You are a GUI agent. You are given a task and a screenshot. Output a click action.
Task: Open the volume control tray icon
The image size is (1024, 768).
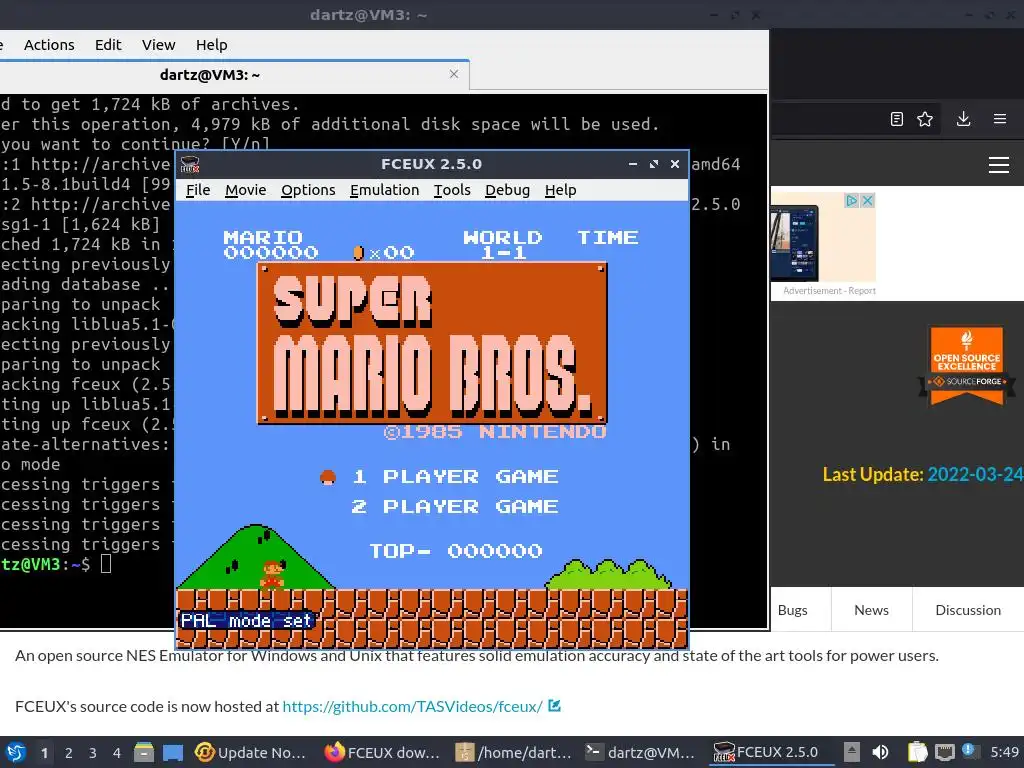click(x=880, y=752)
